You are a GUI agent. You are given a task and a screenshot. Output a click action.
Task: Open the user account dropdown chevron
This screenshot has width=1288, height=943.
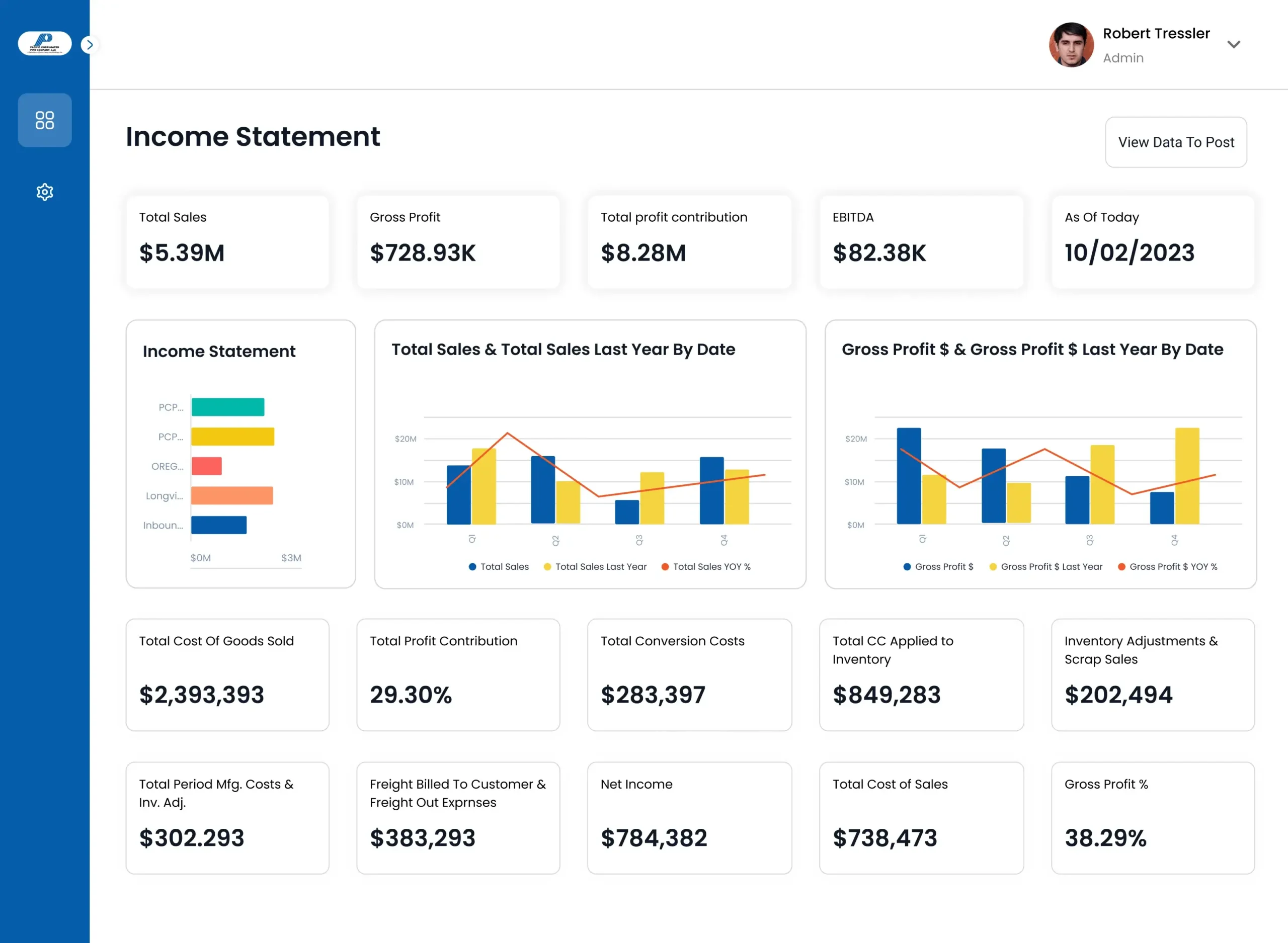pyautogui.click(x=1234, y=45)
